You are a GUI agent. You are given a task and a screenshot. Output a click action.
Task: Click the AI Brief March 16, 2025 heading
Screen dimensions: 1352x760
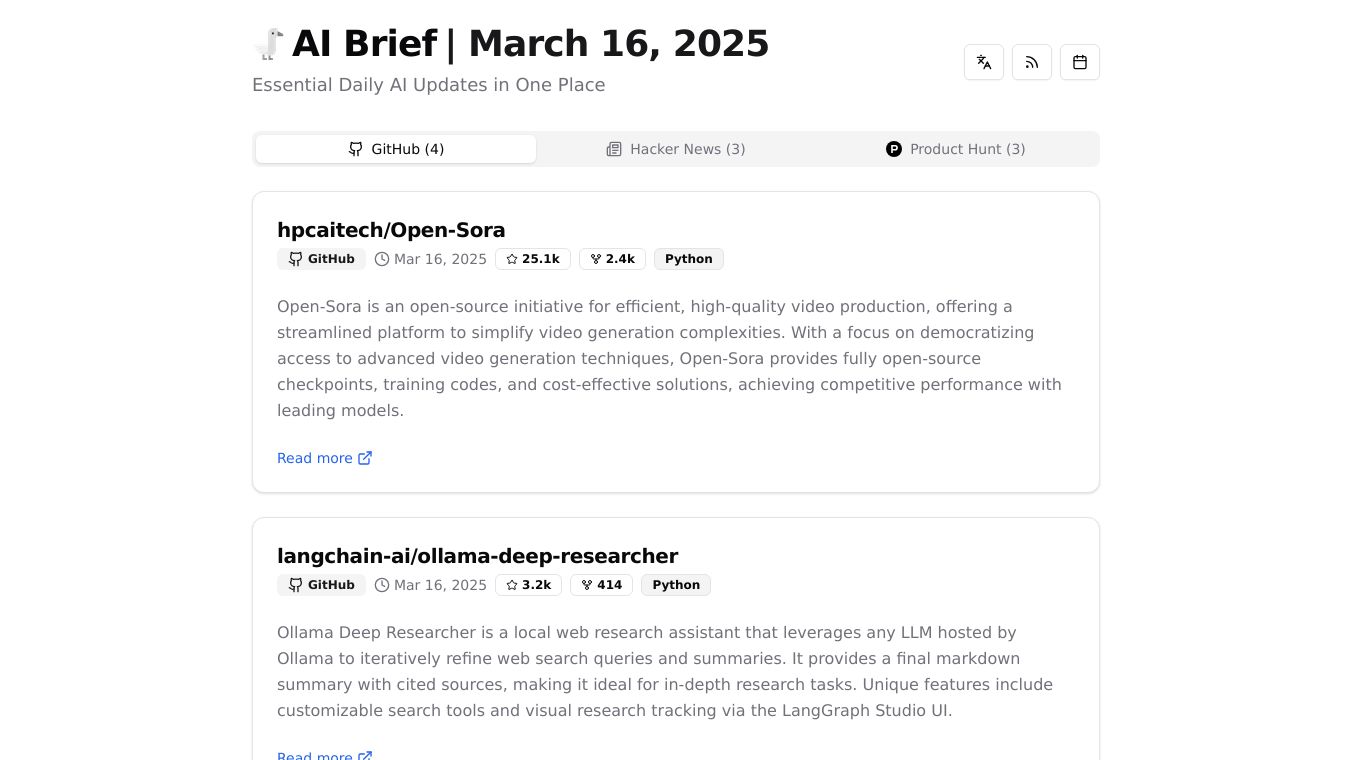click(530, 44)
